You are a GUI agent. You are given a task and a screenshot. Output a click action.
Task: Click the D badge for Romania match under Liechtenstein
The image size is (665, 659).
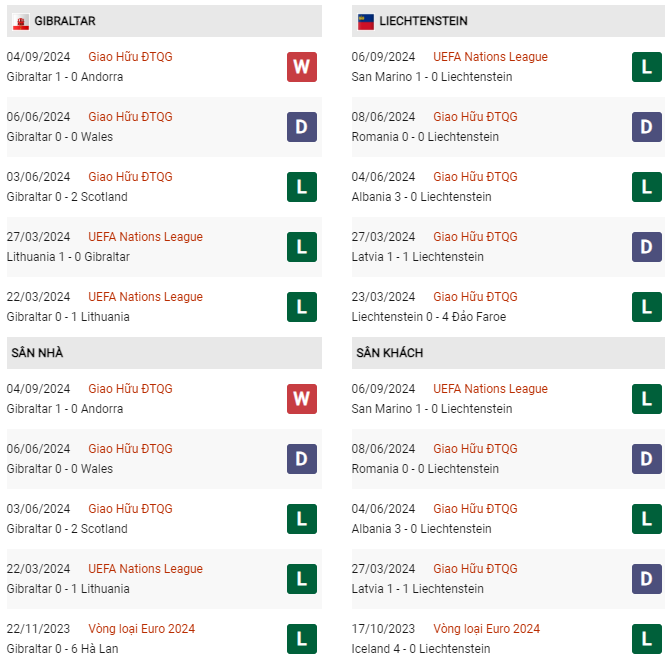(647, 127)
